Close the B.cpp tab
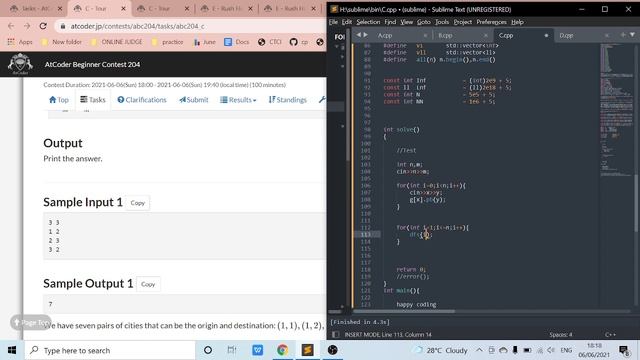 point(485,36)
